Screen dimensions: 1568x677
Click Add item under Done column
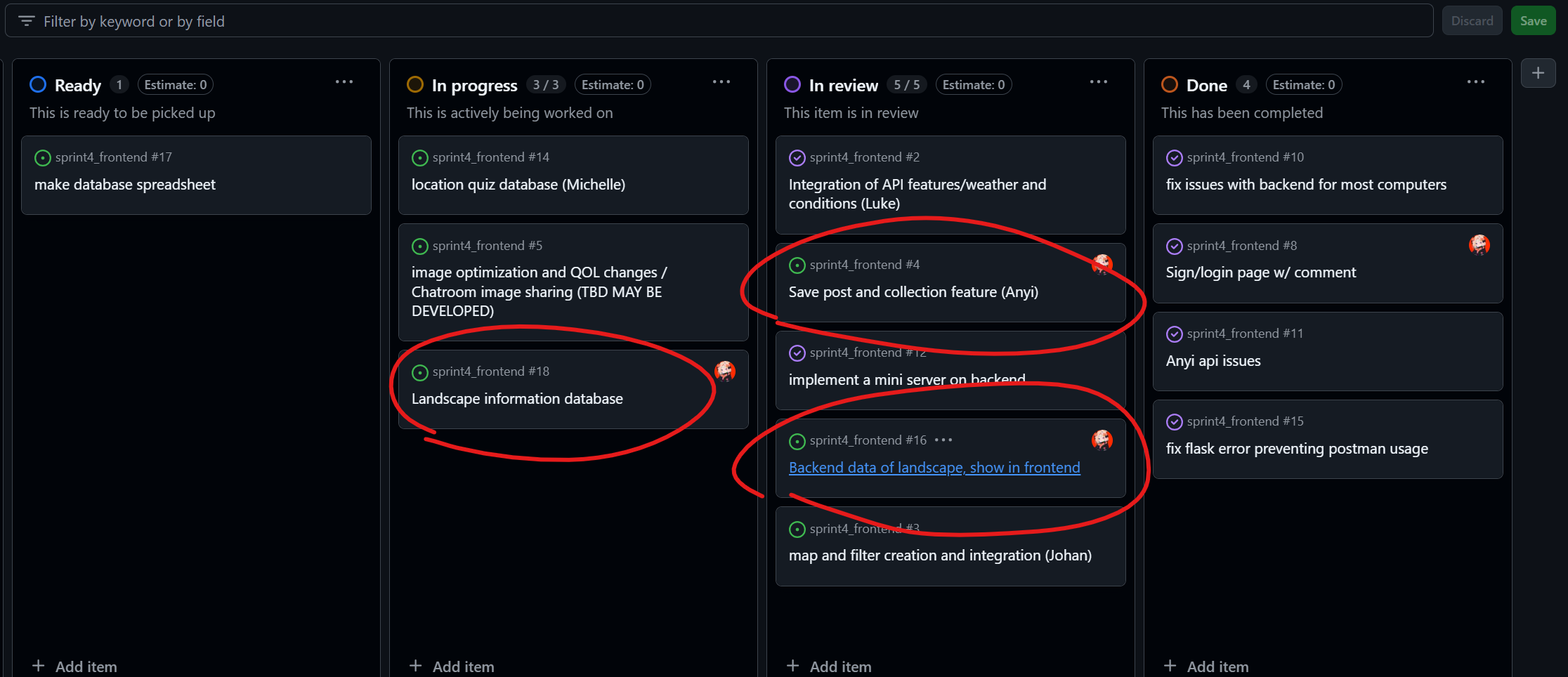tap(1207, 666)
